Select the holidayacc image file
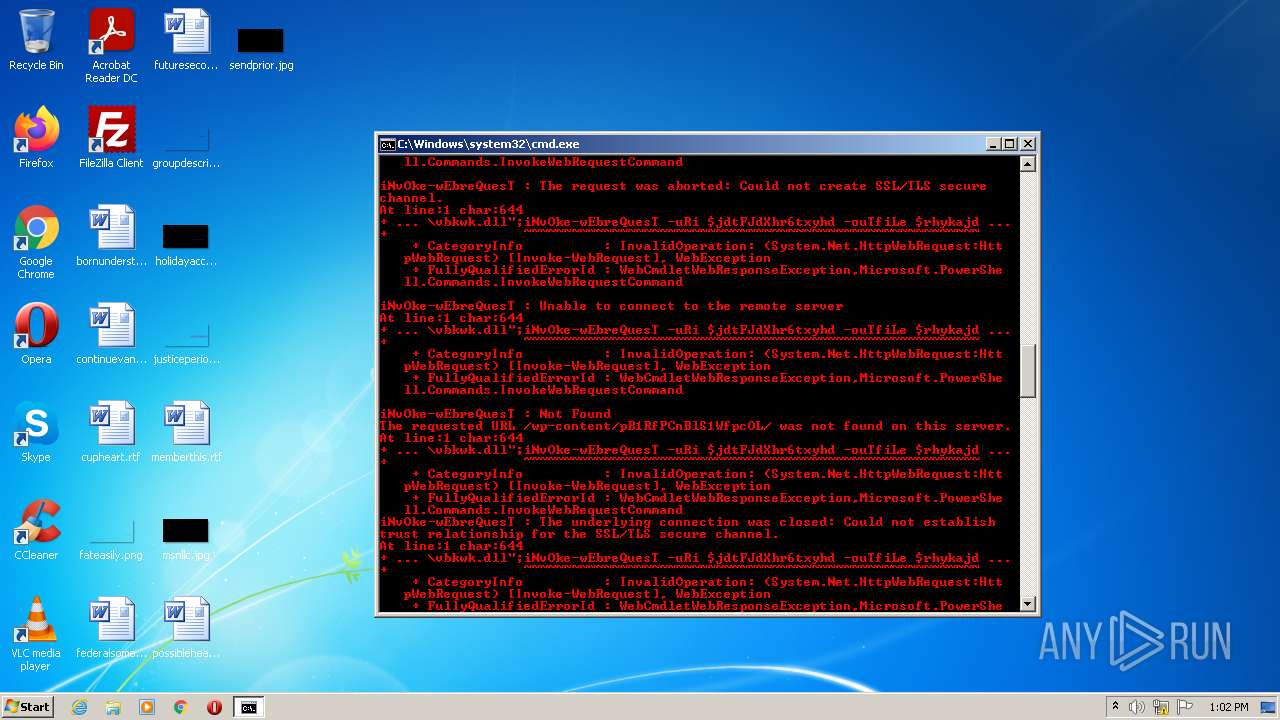Image resolution: width=1280 pixels, height=720 pixels. tap(186, 244)
